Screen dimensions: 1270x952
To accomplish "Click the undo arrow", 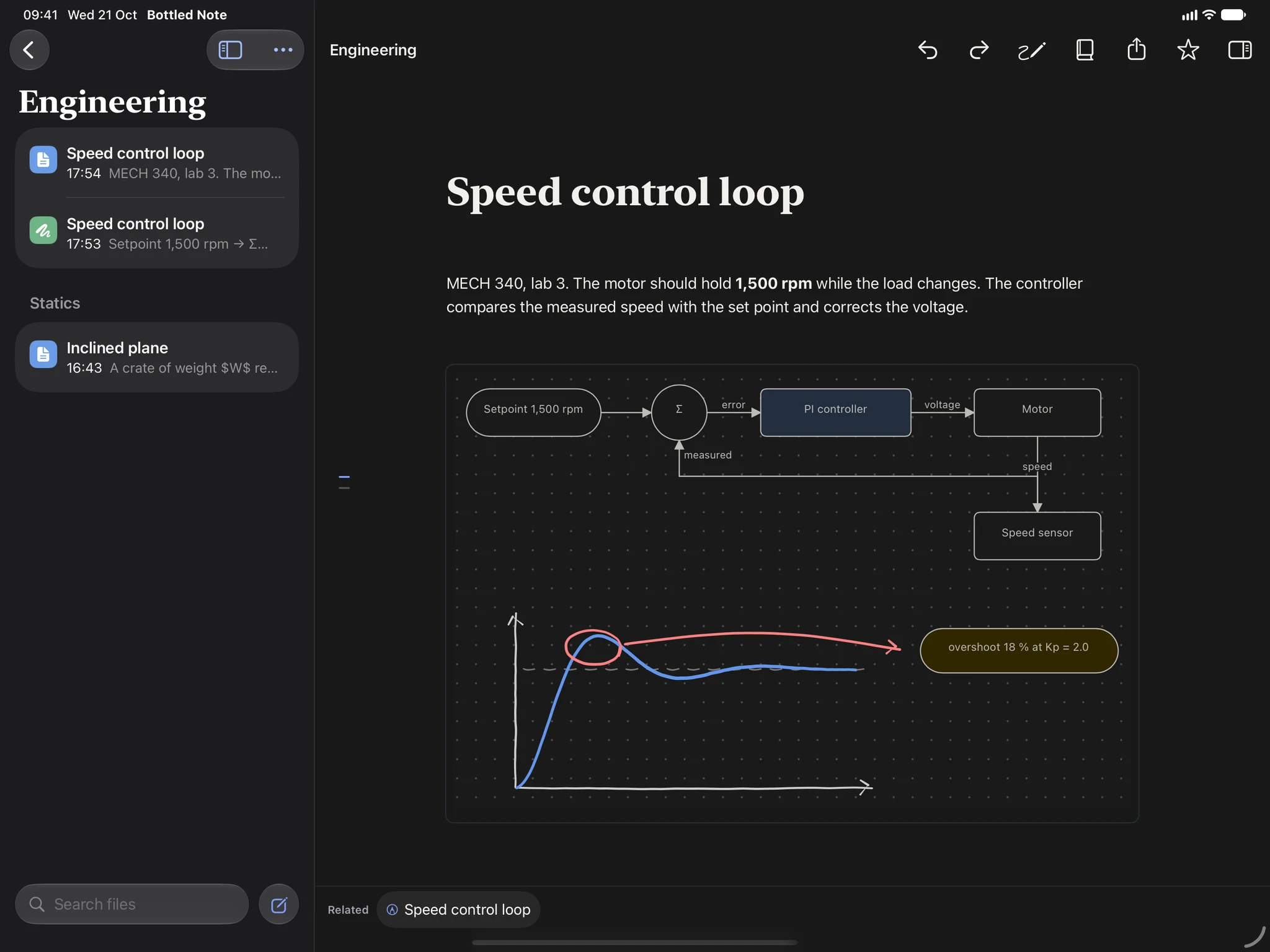I will (927, 50).
